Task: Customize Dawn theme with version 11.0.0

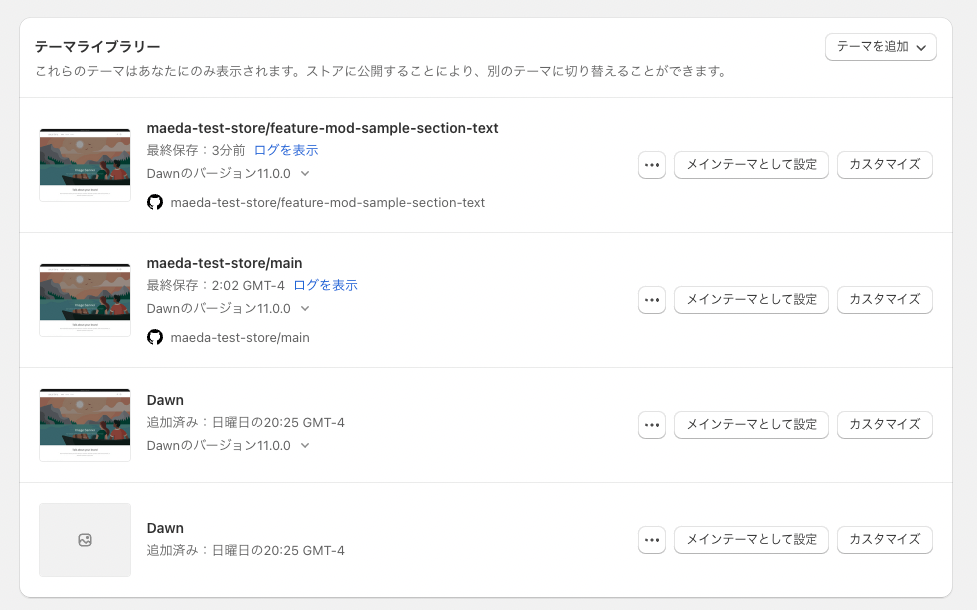Action: pyautogui.click(x=885, y=425)
